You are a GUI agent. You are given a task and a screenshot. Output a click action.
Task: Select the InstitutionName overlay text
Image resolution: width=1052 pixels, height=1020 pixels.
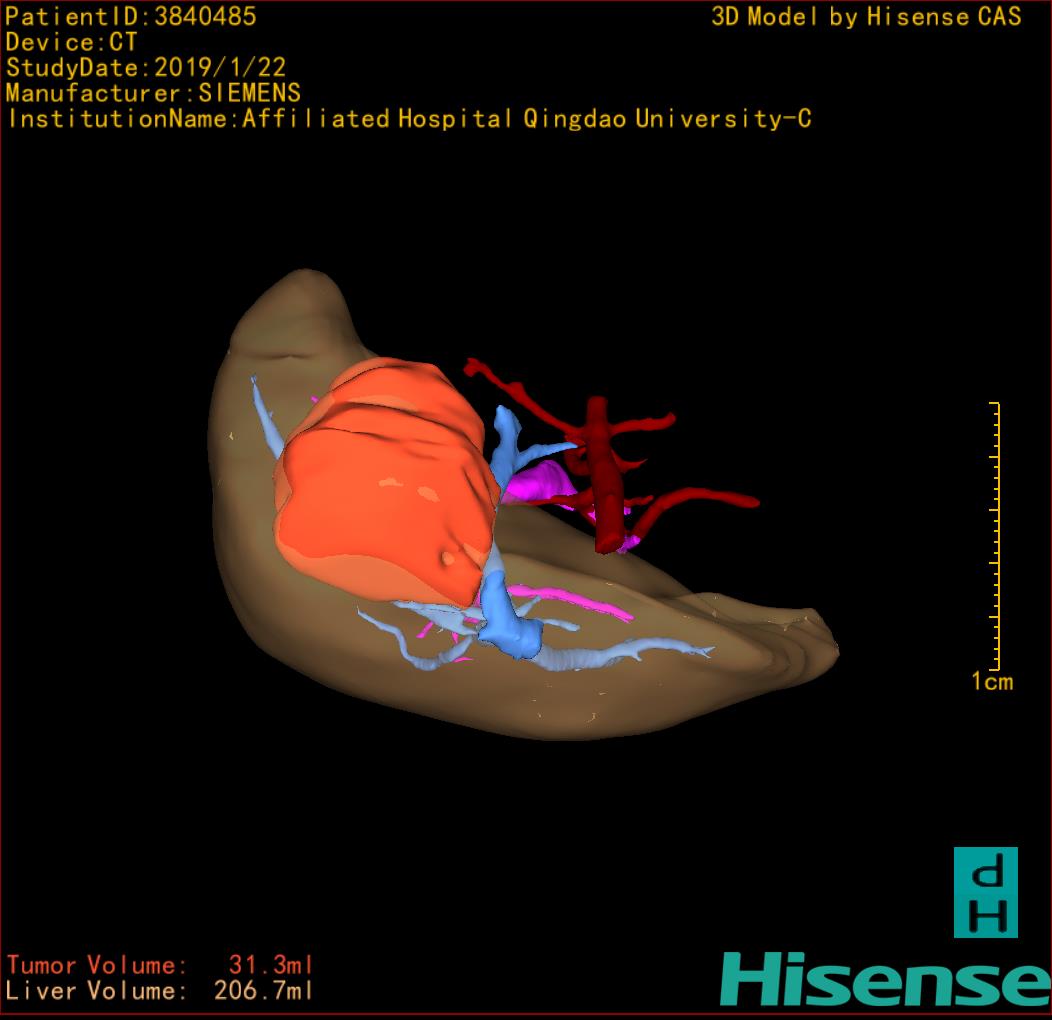[x=408, y=119]
